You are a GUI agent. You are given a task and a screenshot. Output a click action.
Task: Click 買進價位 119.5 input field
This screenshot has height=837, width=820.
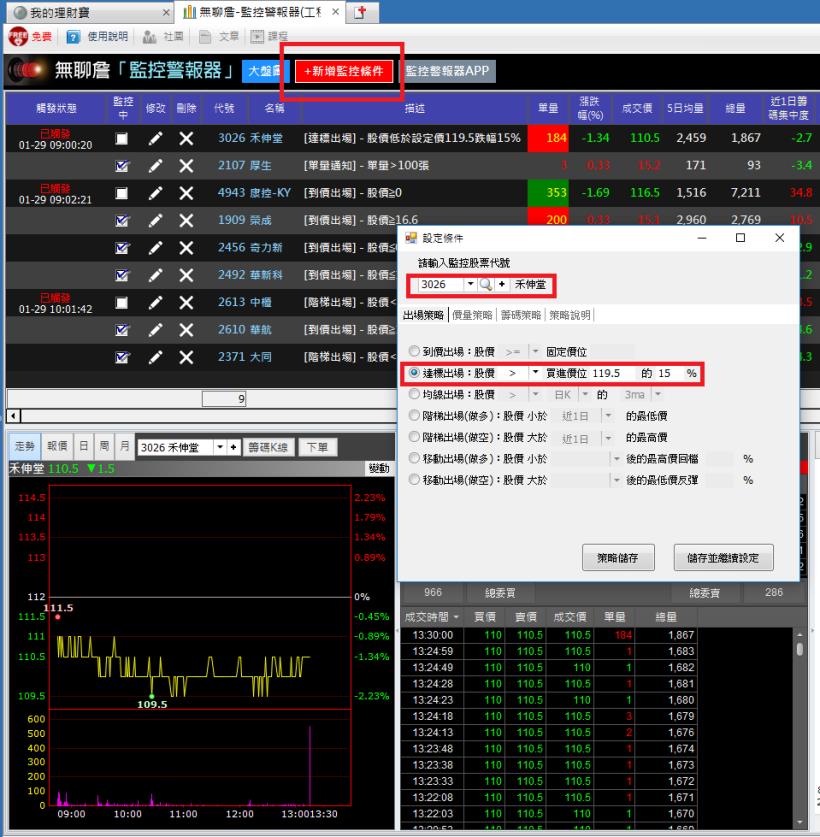(613, 373)
